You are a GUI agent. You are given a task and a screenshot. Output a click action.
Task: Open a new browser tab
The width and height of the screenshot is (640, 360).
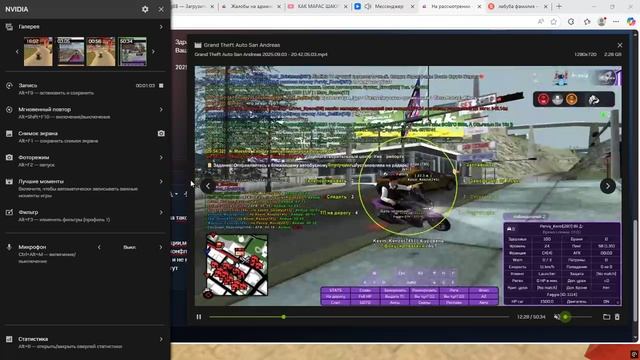click(559, 7)
